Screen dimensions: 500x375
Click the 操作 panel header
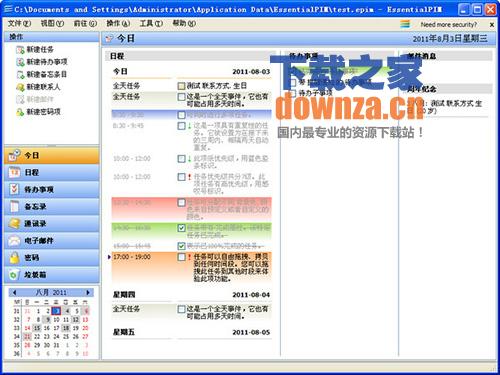[x=52, y=37]
